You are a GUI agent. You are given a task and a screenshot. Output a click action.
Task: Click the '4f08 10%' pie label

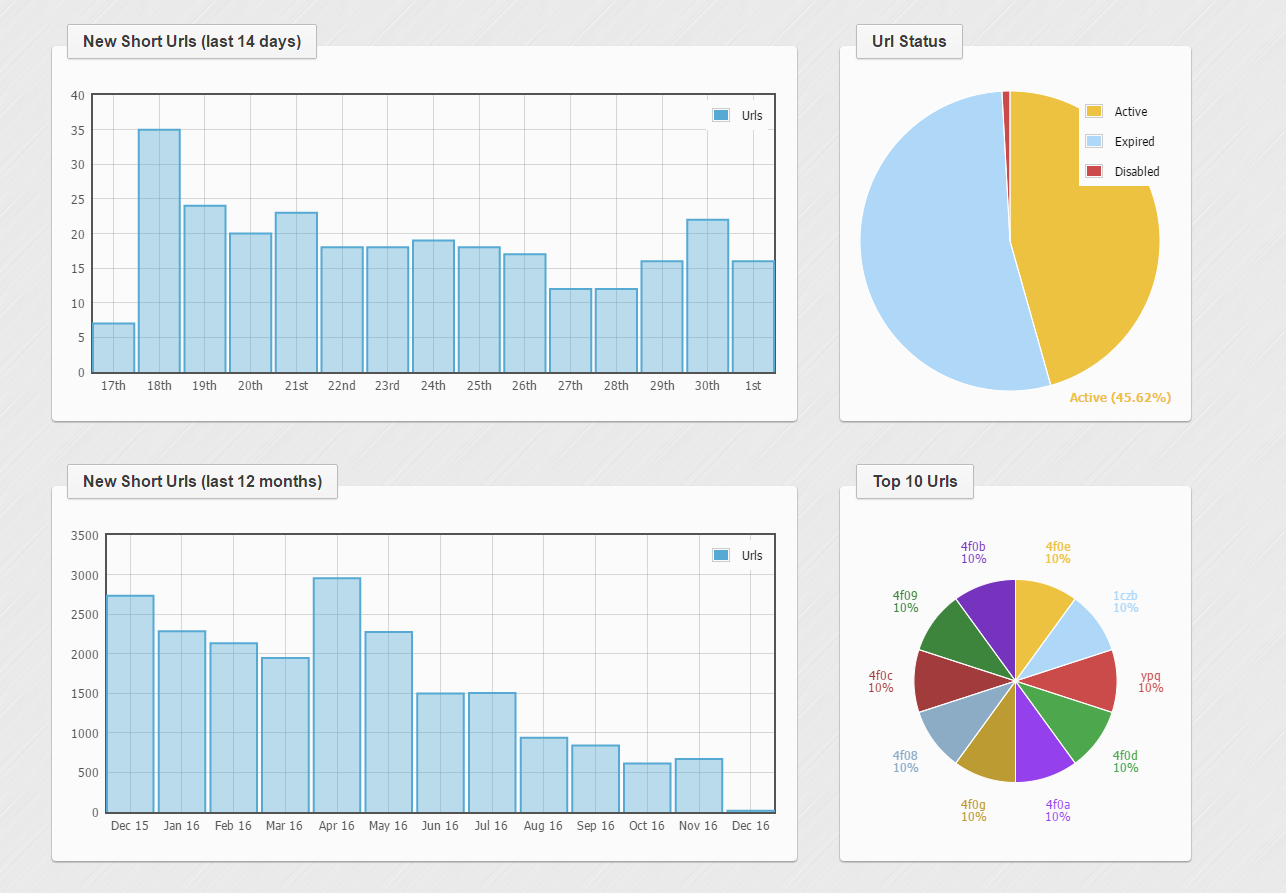point(905,762)
